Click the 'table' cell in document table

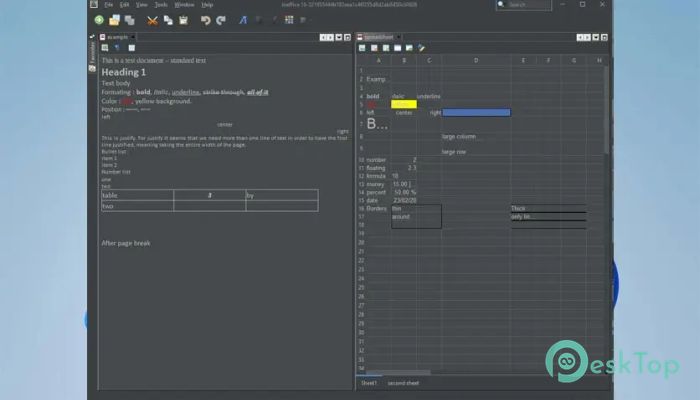138,195
